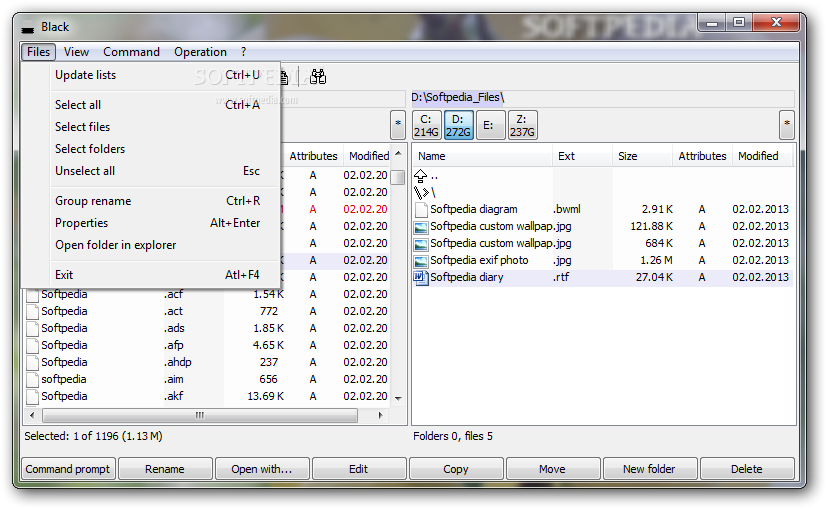Image resolution: width=827 pixels, height=509 pixels.
Task: Click the Softpedia .ahdp file icon
Action: [x=33, y=362]
